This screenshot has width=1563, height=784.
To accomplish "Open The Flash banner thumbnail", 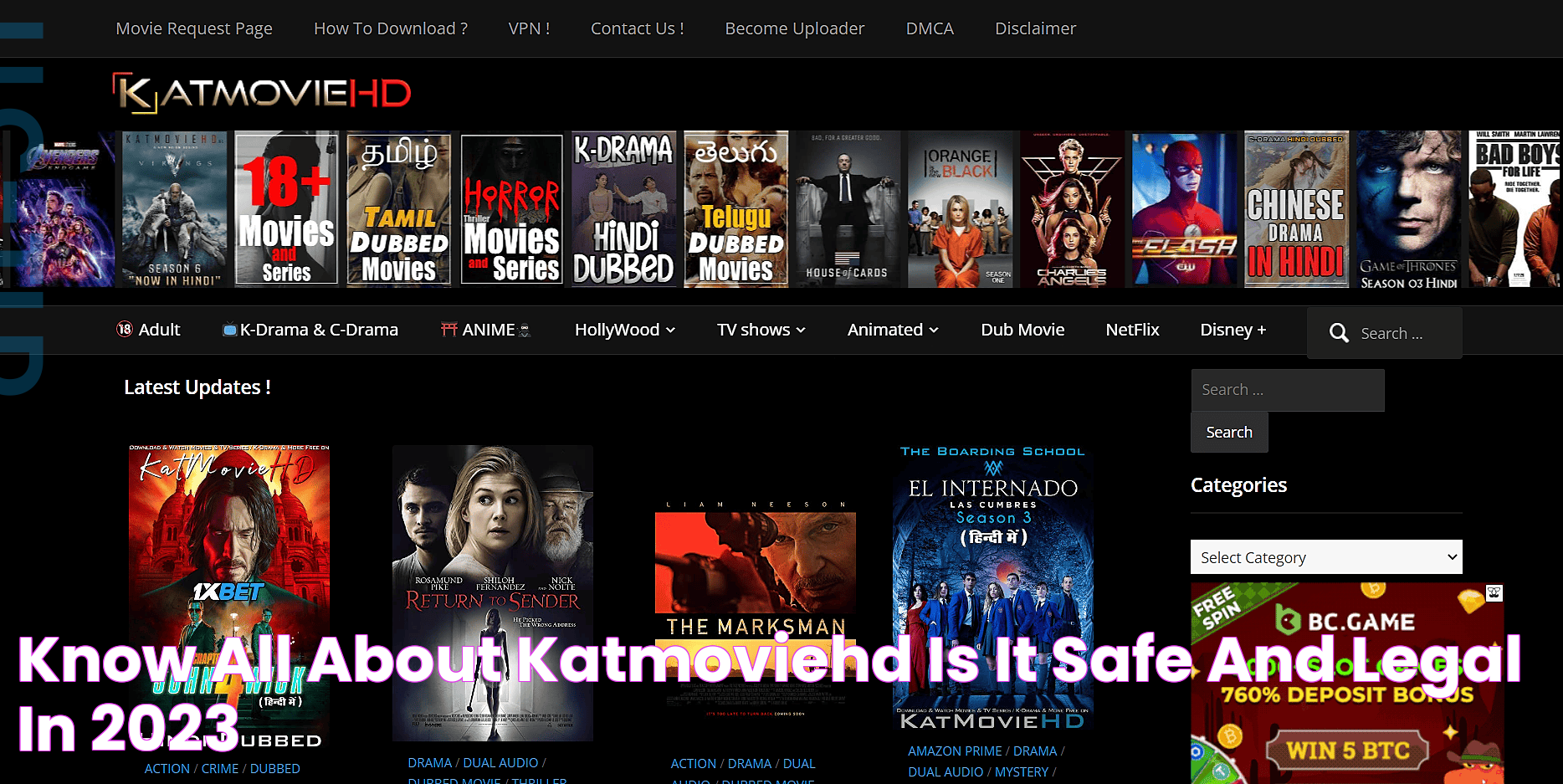I will coord(1184,209).
